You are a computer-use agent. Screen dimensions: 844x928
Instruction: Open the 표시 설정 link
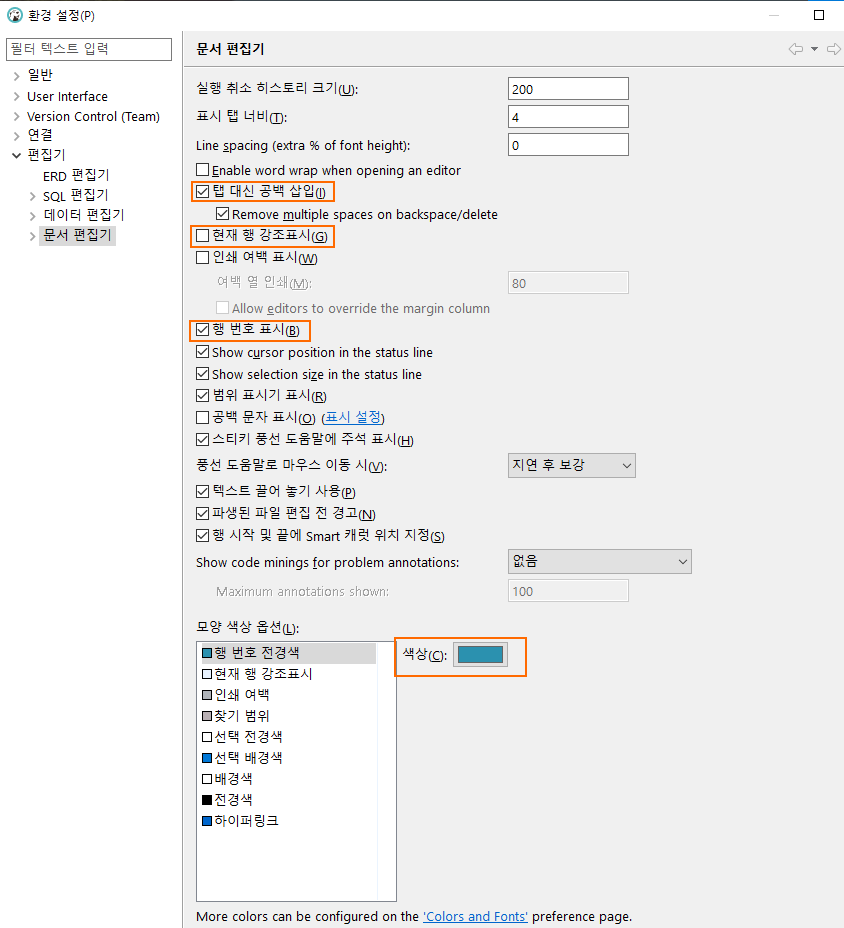pyautogui.click(x=353, y=417)
